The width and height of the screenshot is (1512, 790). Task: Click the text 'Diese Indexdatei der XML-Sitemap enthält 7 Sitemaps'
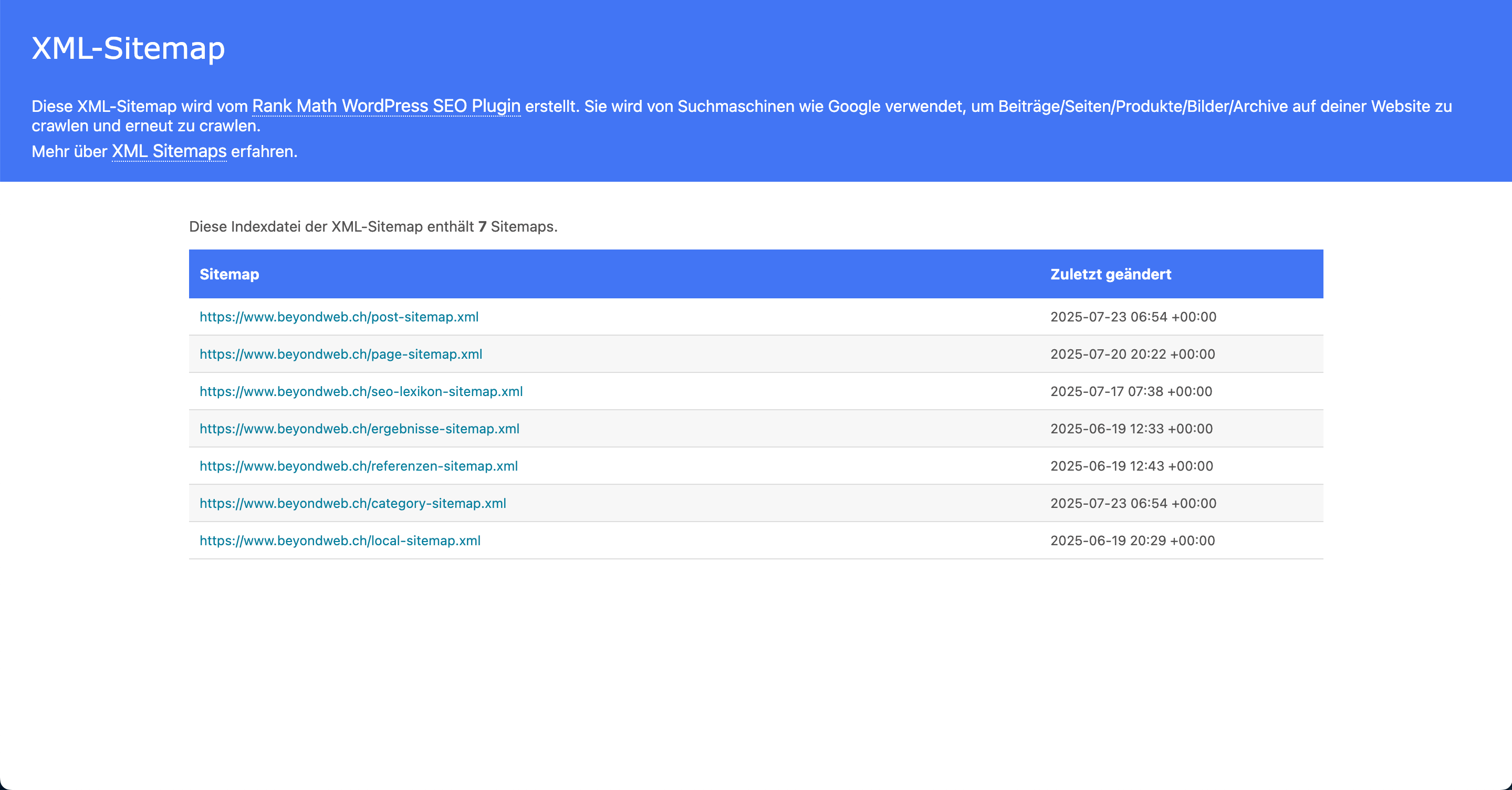(x=373, y=226)
